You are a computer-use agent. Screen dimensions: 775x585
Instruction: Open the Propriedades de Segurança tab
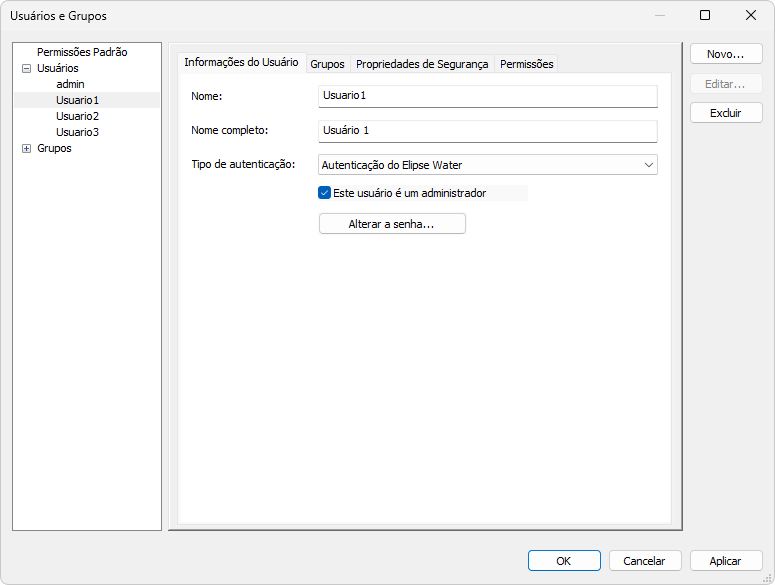422,64
